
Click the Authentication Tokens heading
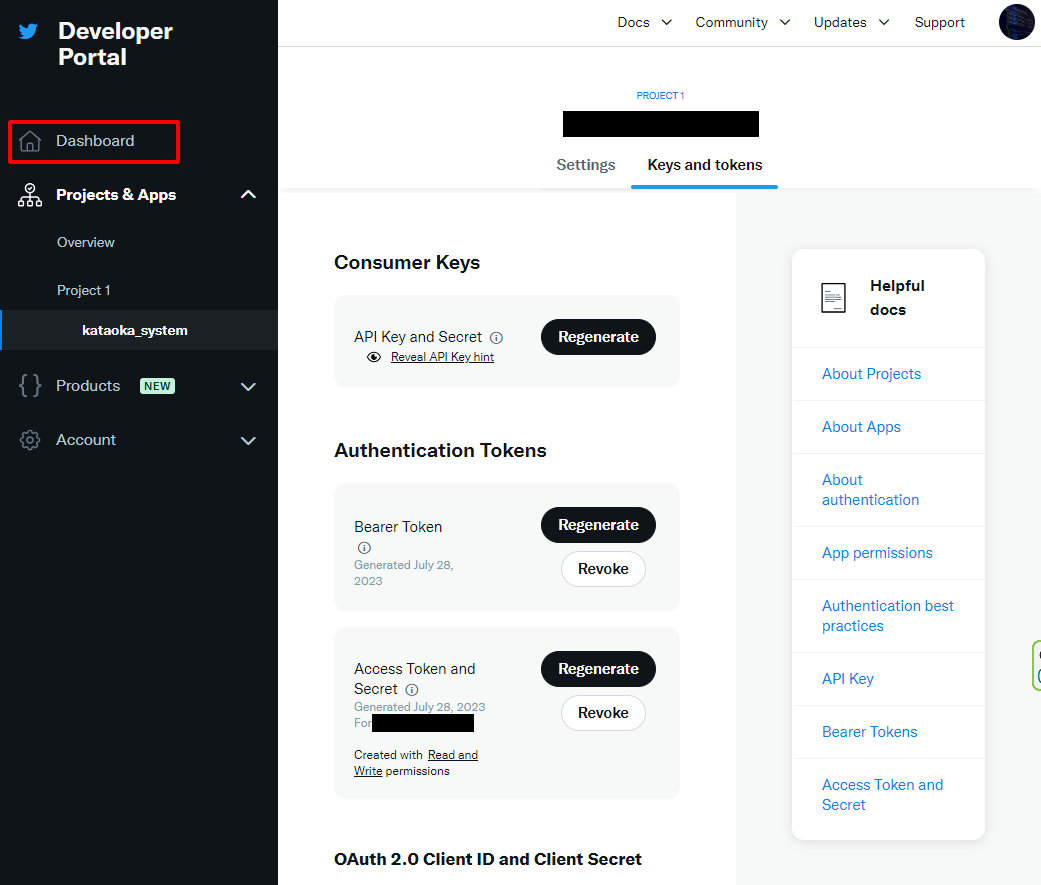[440, 451]
